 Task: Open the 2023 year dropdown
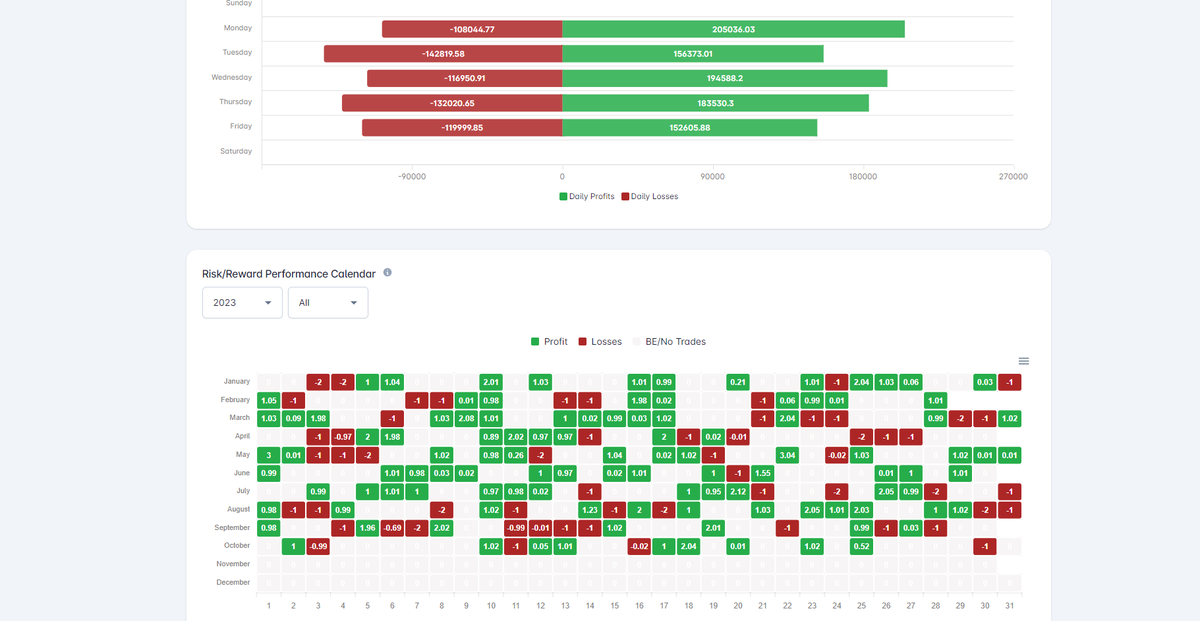243,302
